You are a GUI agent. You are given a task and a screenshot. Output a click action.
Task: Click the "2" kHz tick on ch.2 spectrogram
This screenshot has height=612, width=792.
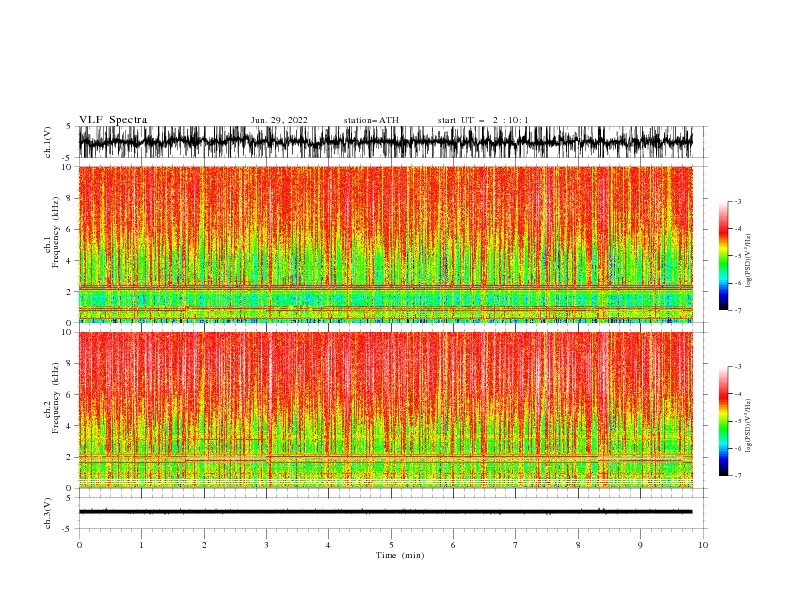[70, 457]
